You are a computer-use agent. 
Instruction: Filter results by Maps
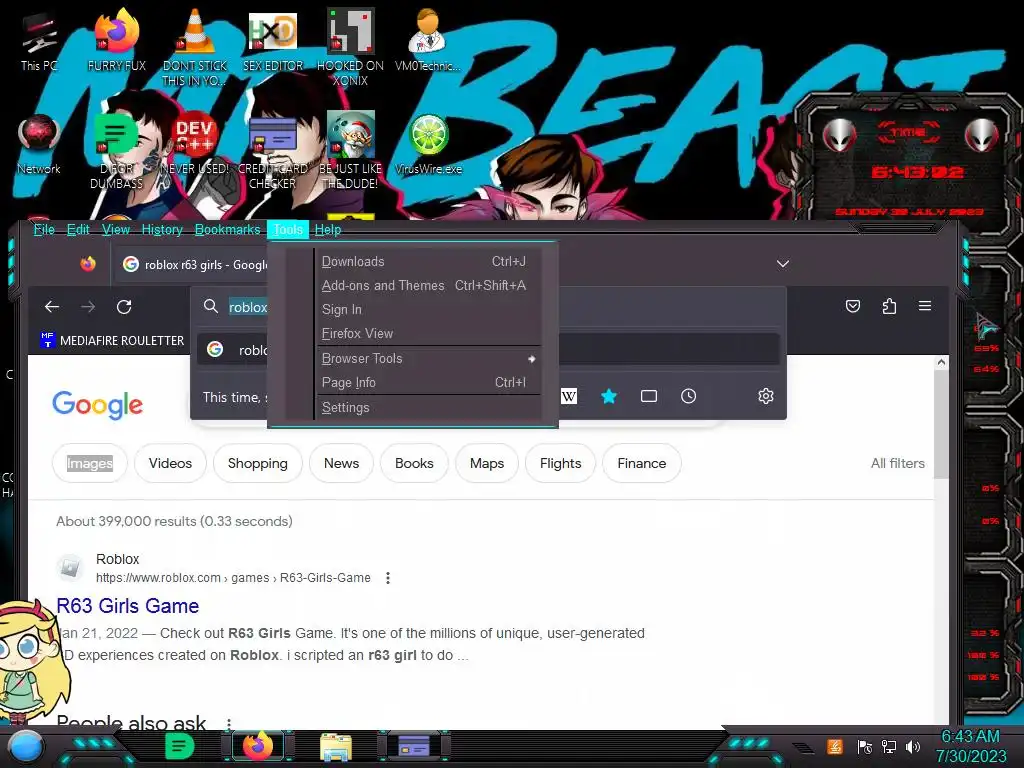487,463
